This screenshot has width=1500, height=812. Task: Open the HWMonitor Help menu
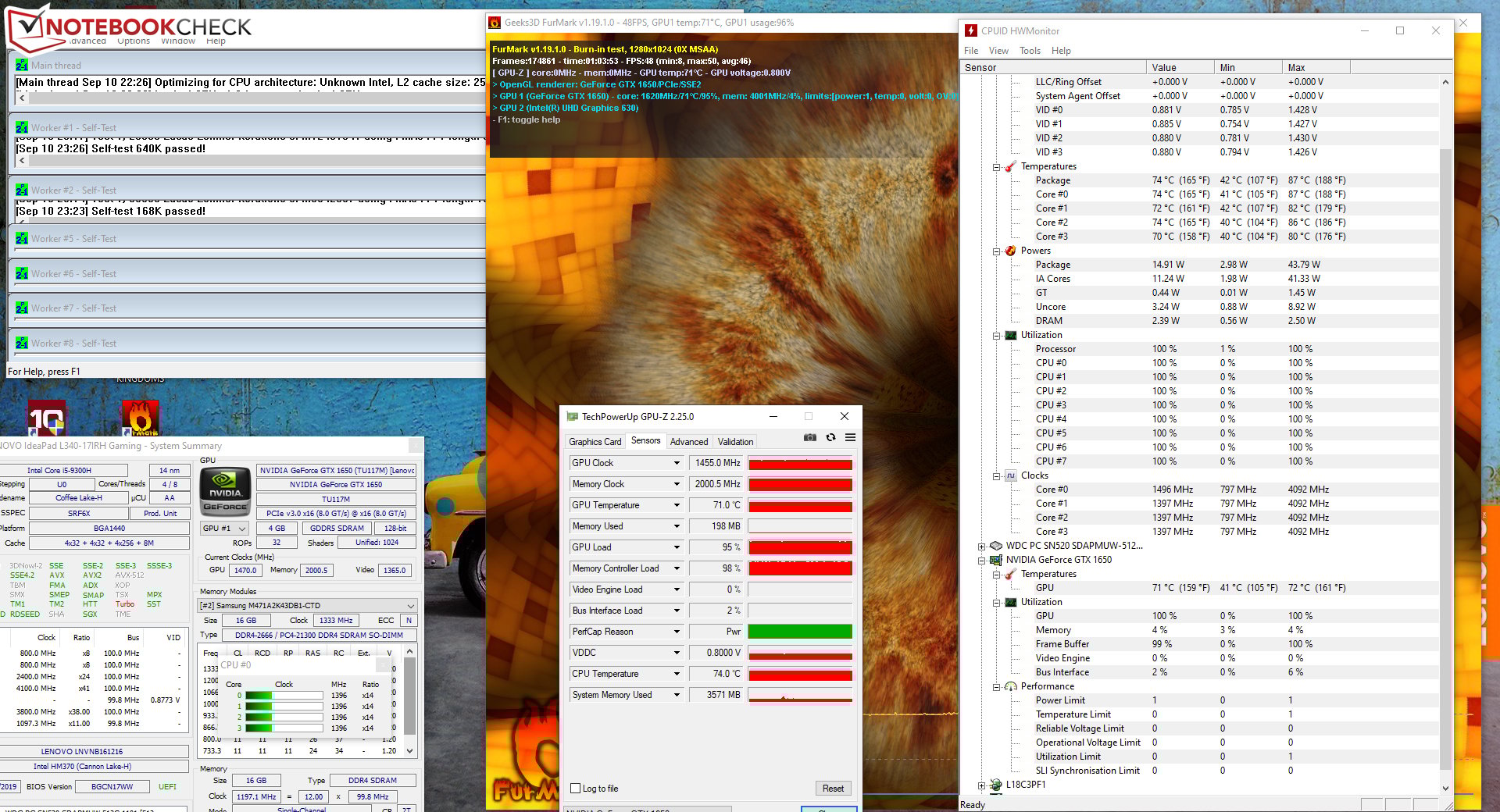(x=1061, y=51)
